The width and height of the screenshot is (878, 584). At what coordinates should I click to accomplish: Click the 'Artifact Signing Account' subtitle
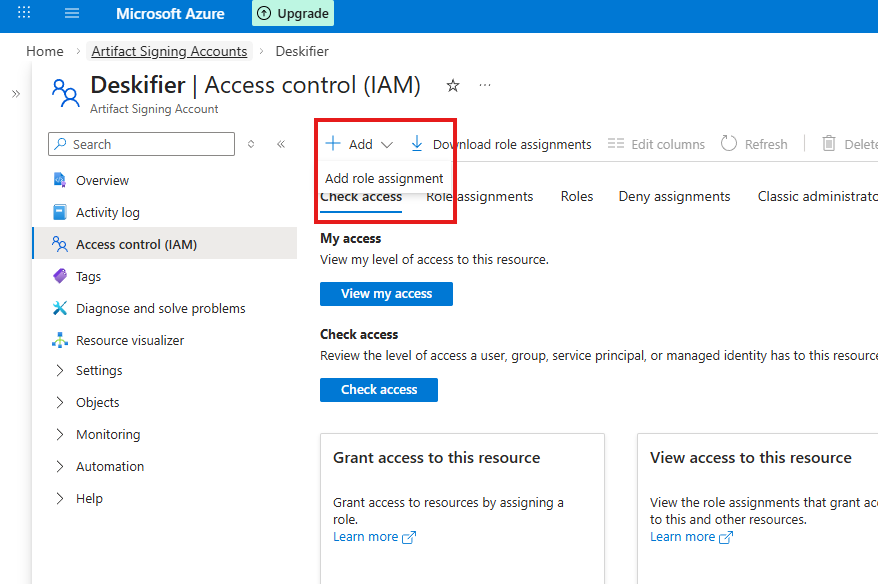pyautogui.click(x=154, y=109)
